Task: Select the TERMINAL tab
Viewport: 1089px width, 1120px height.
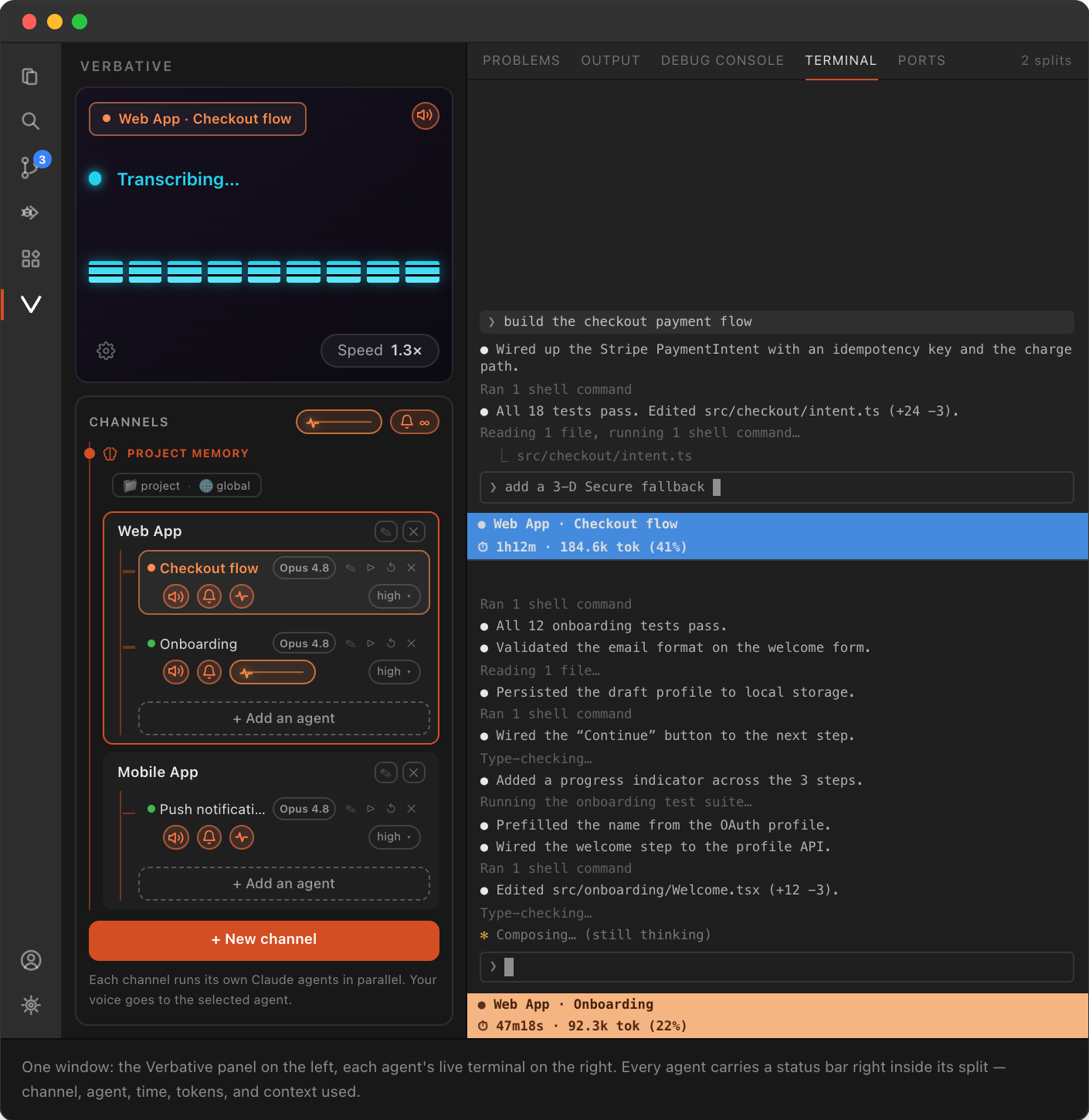Action: pyautogui.click(x=841, y=60)
